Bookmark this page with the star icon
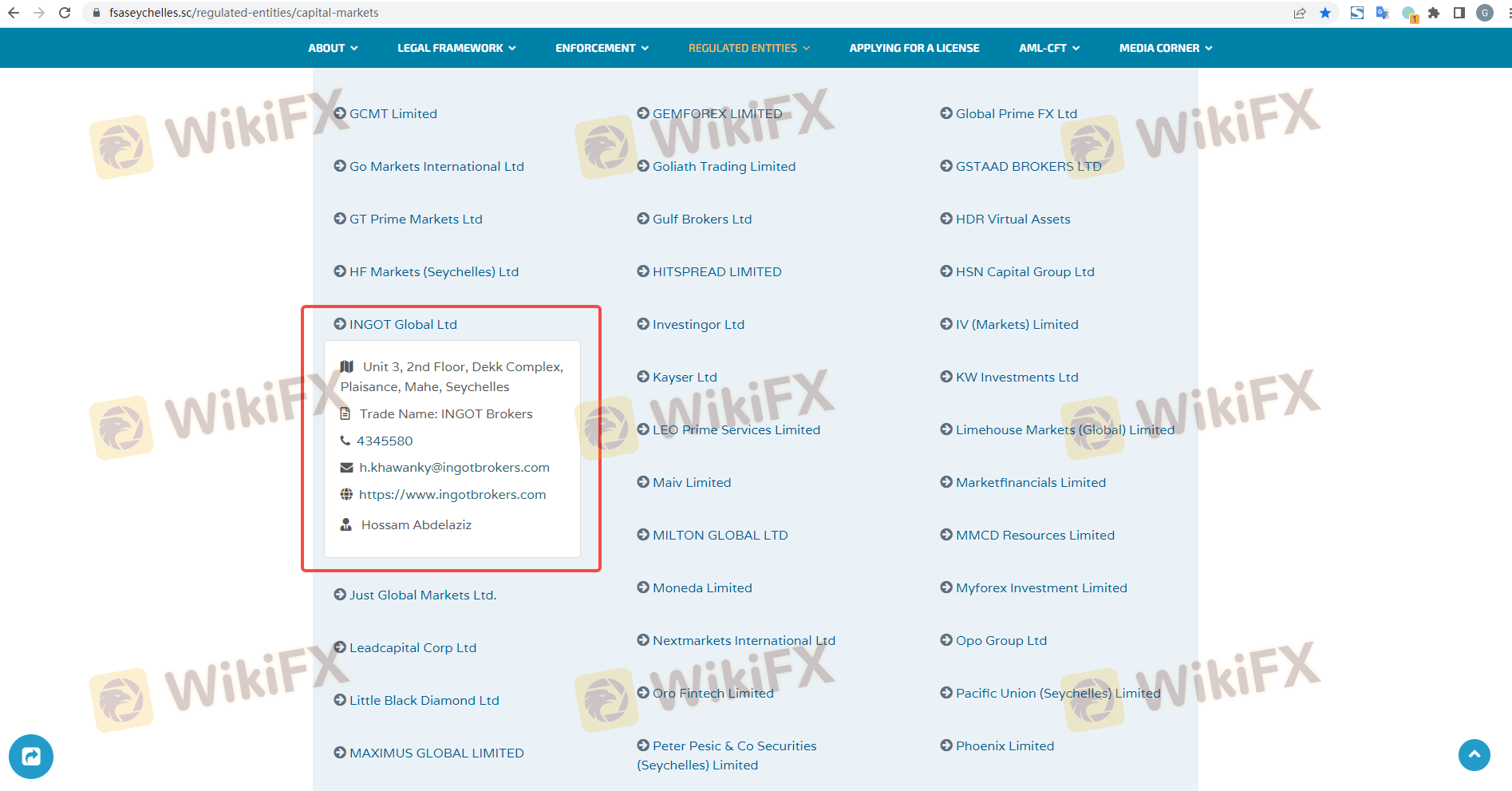 [x=1325, y=13]
